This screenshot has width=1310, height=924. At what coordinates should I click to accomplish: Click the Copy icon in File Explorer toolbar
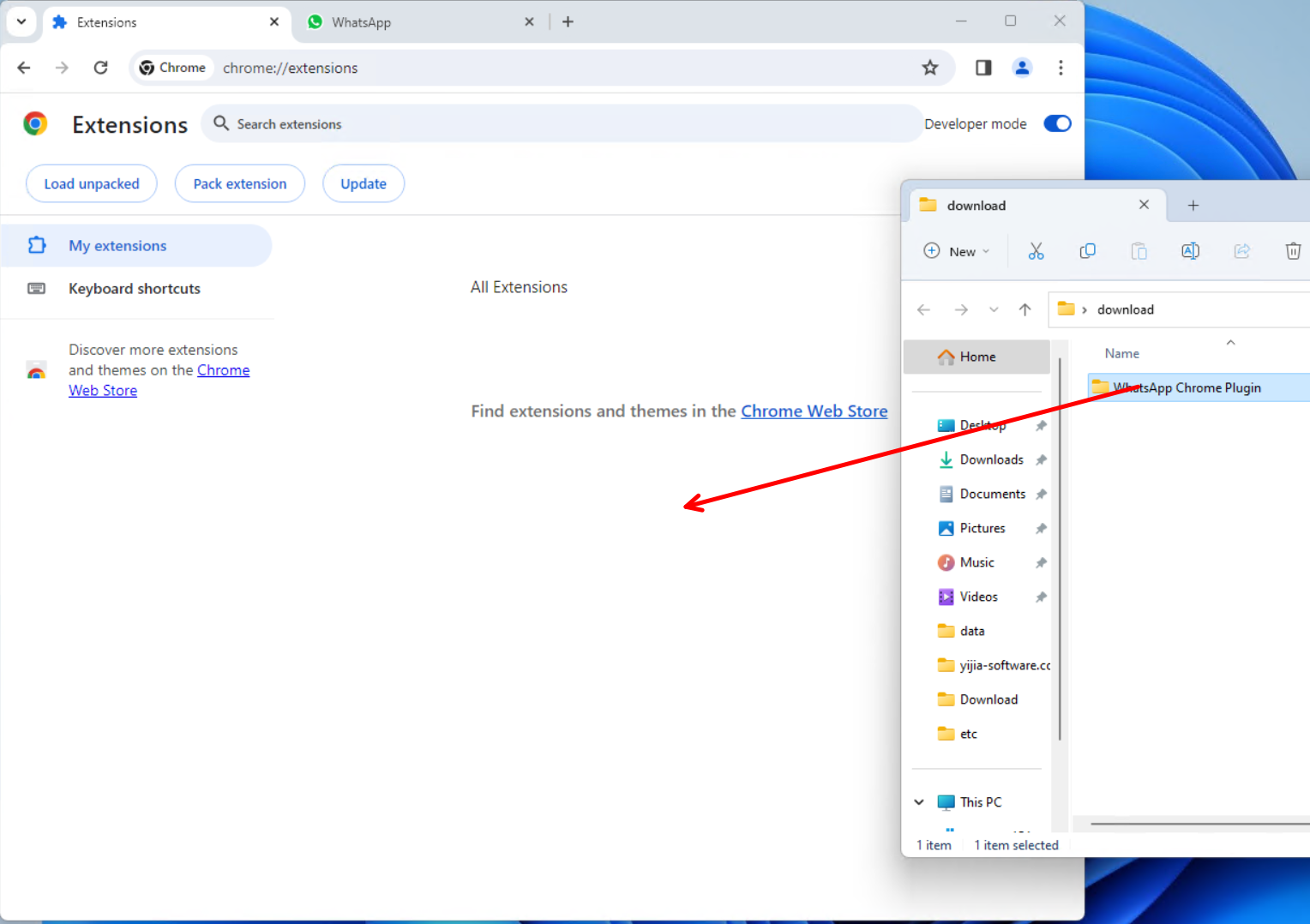pyautogui.click(x=1087, y=251)
